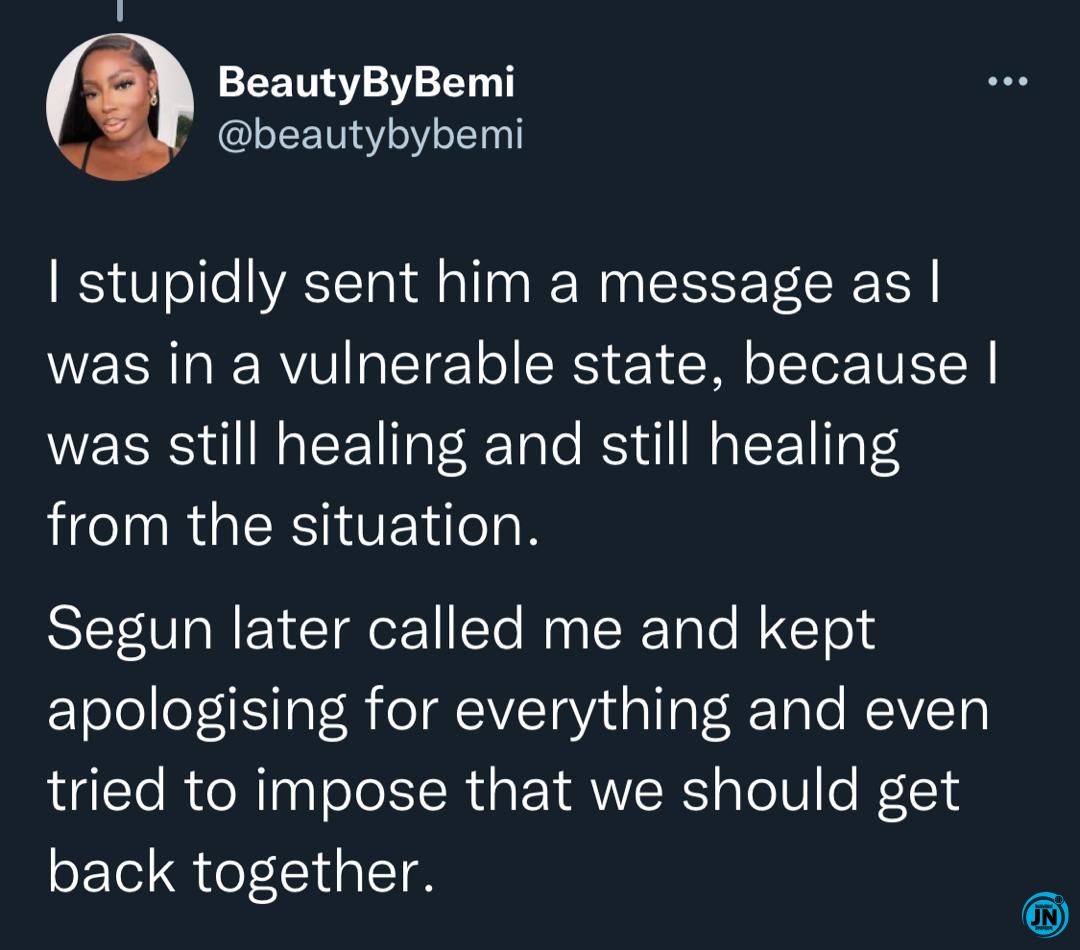
Task: Open the three-dot more options menu
Action: point(1008,81)
